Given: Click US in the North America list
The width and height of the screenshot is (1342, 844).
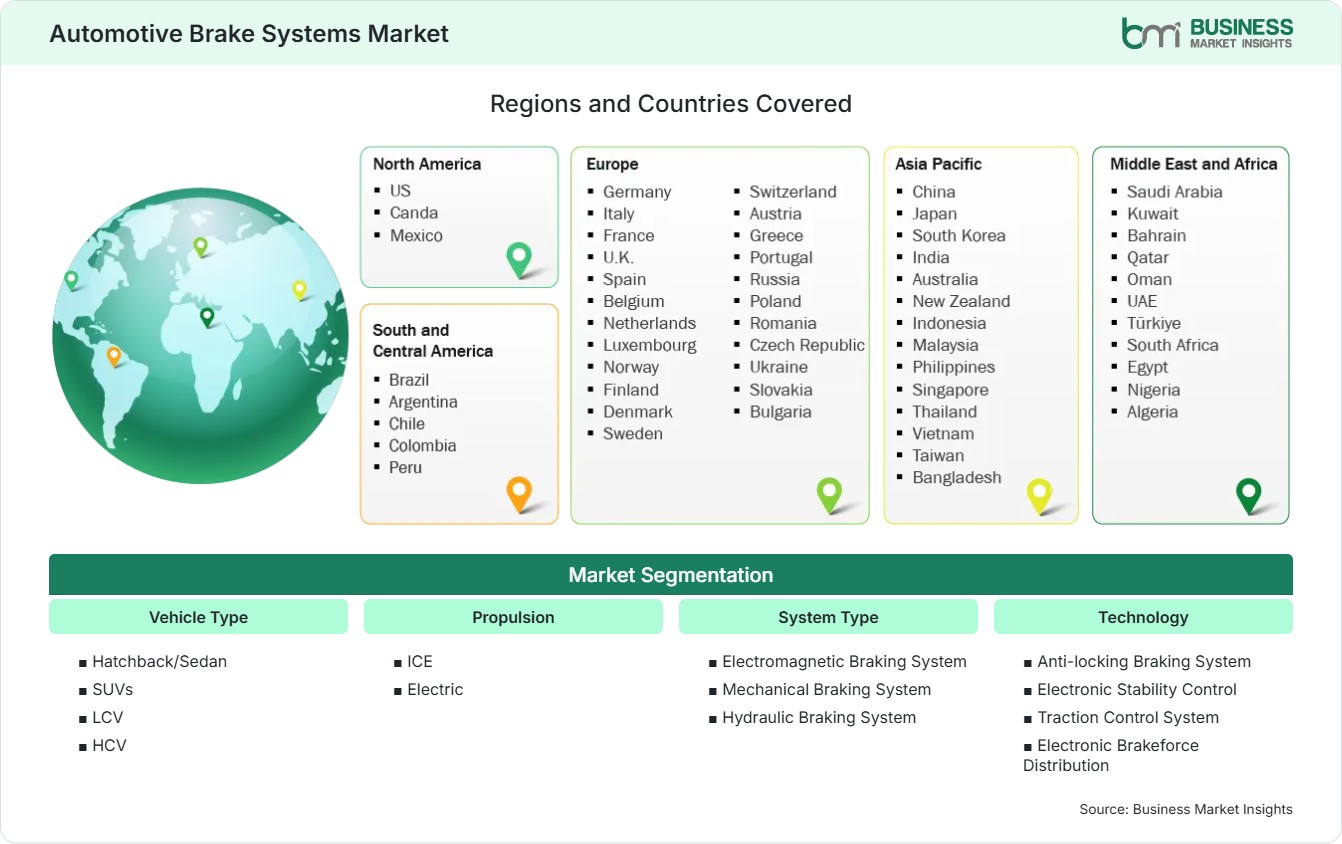Looking at the screenshot, I should 400,190.
